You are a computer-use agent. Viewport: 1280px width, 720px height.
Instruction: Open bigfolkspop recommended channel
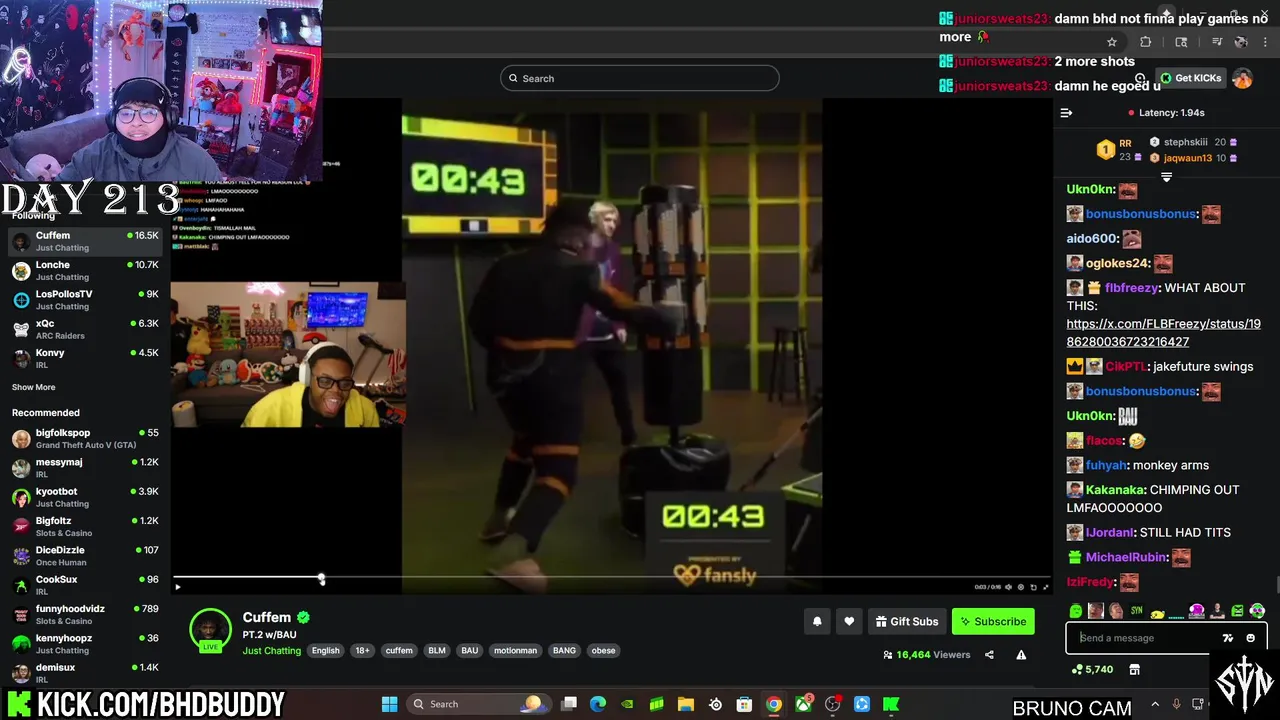pos(85,438)
